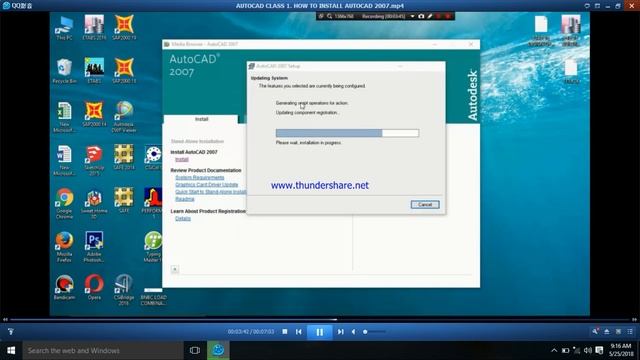Image resolution: width=640 pixels, height=360 pixels.
Task: Open the Graphics Card Driver Update link
Action: tap(207, 184)
